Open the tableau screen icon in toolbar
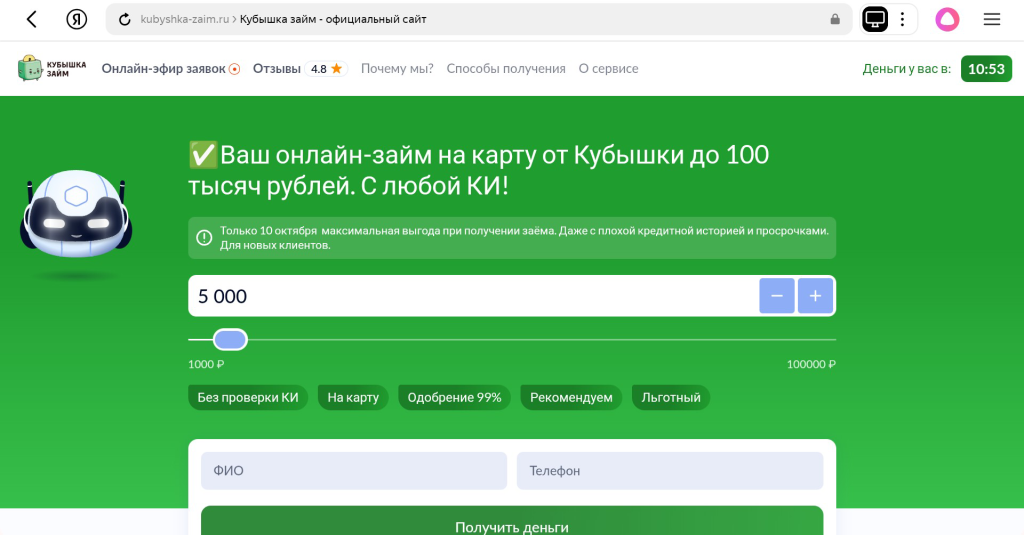1024x535 pixels. click(875, 19)
